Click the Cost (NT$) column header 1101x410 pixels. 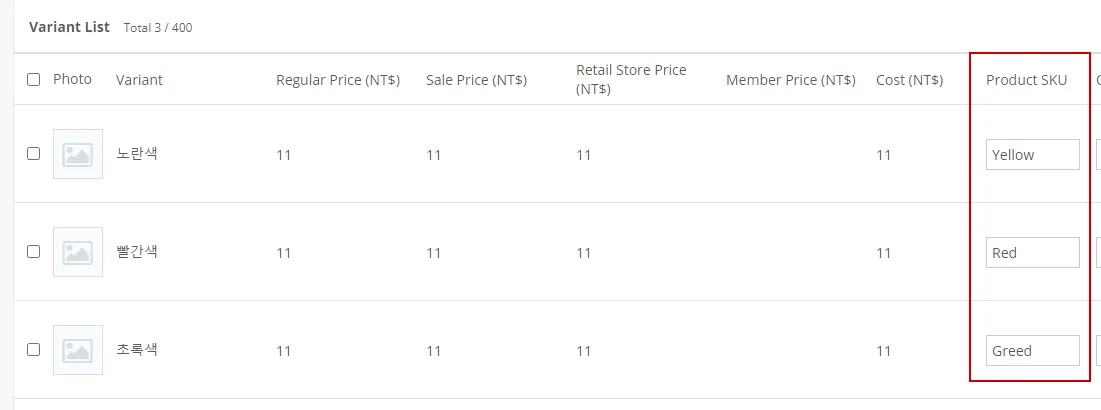(909, 80)
